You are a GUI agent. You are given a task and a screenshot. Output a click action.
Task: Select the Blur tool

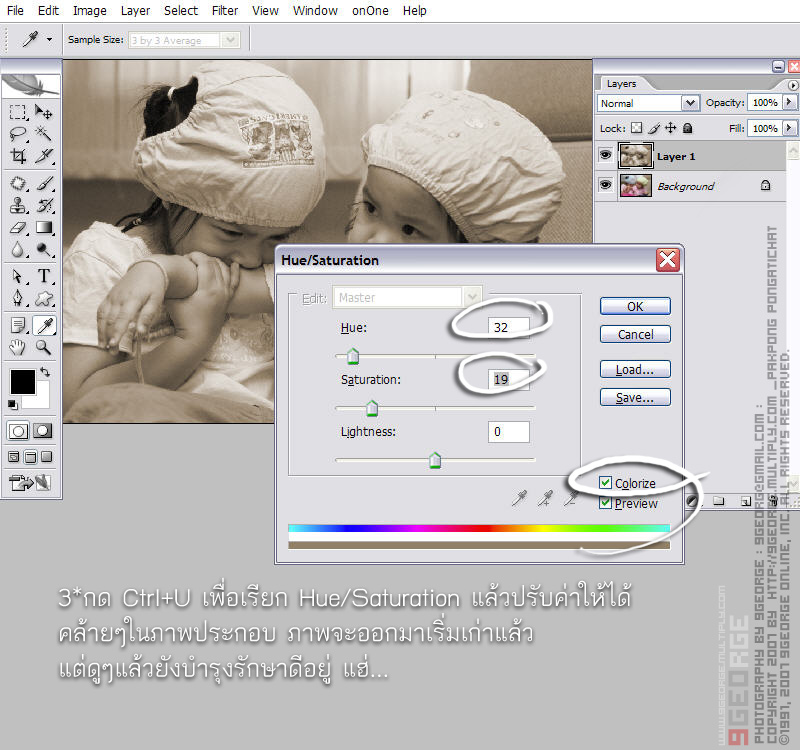click(18, 249)
